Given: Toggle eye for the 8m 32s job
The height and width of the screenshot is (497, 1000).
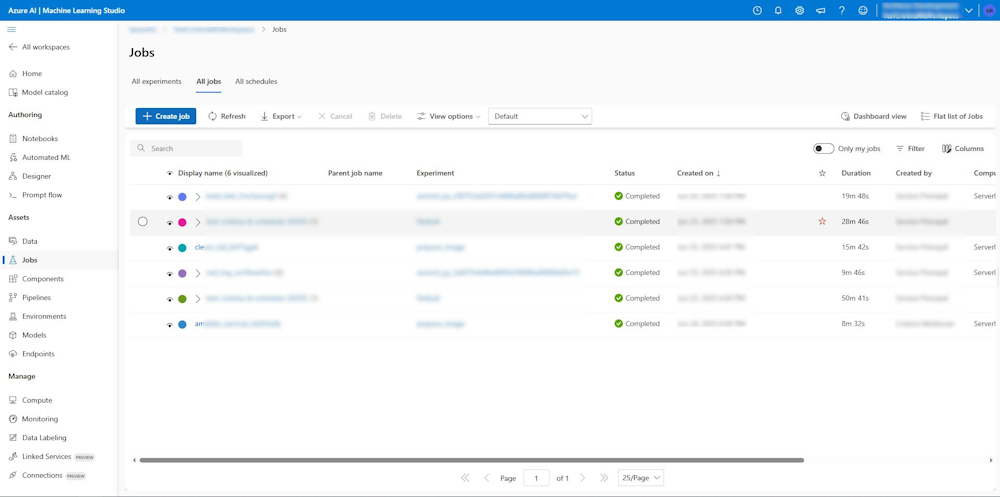Looking at the screenshot, I should click(x=170, y=325).
